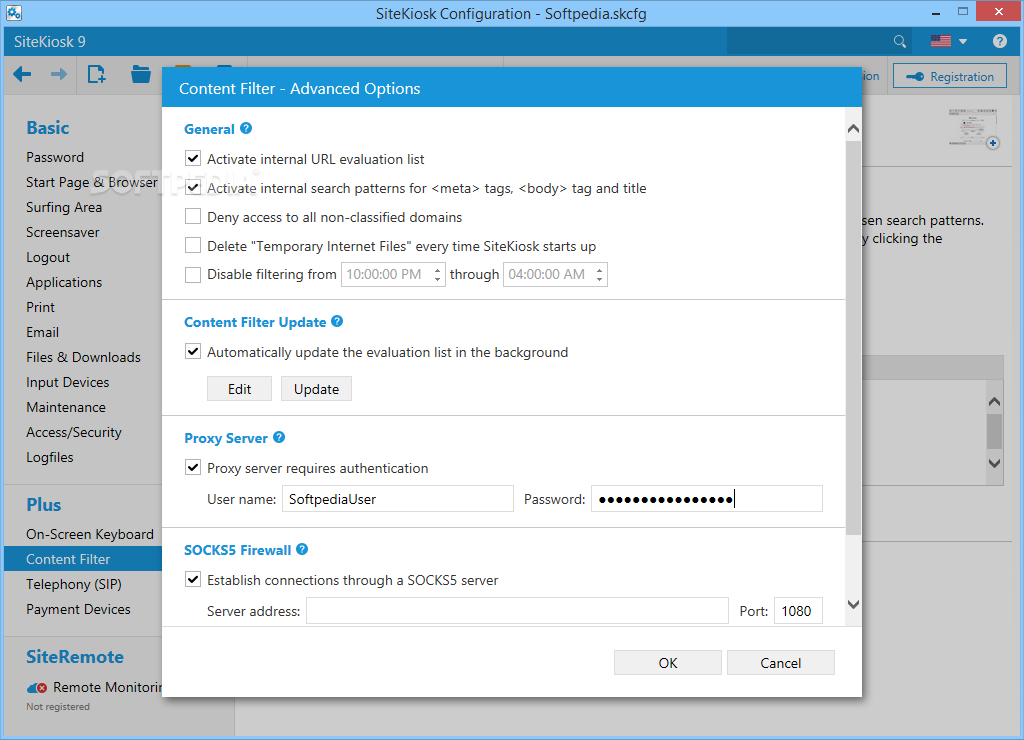Click the Registration button

coord(950,76)
